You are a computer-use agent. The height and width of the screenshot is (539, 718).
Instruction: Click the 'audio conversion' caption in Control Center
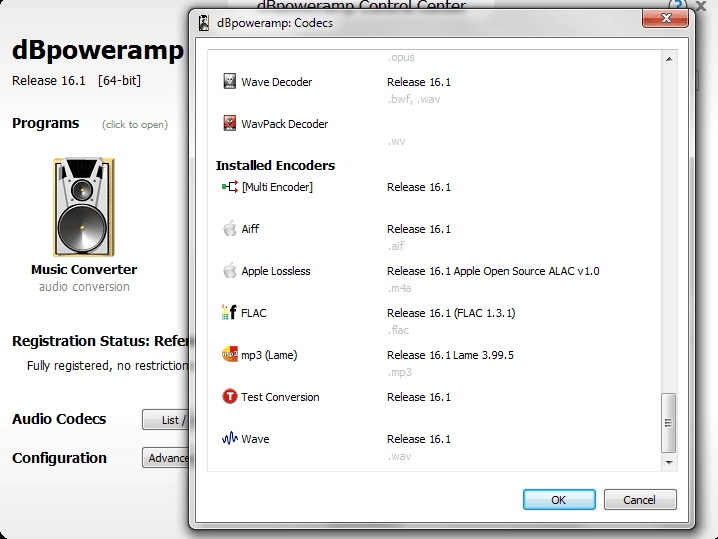pos(84,287)
